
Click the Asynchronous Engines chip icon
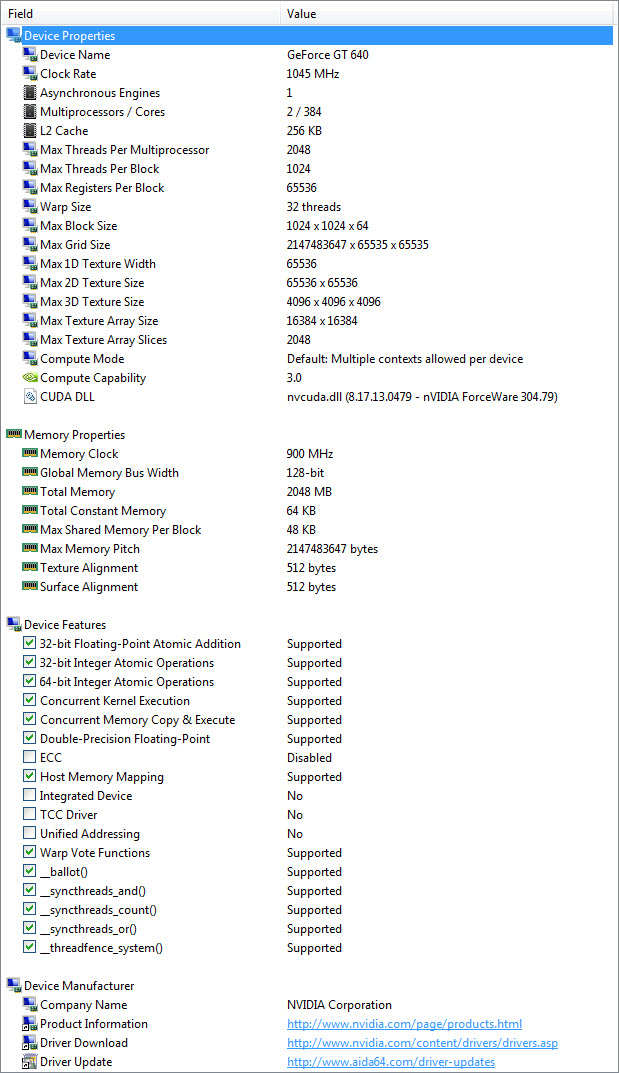[29, 93]
